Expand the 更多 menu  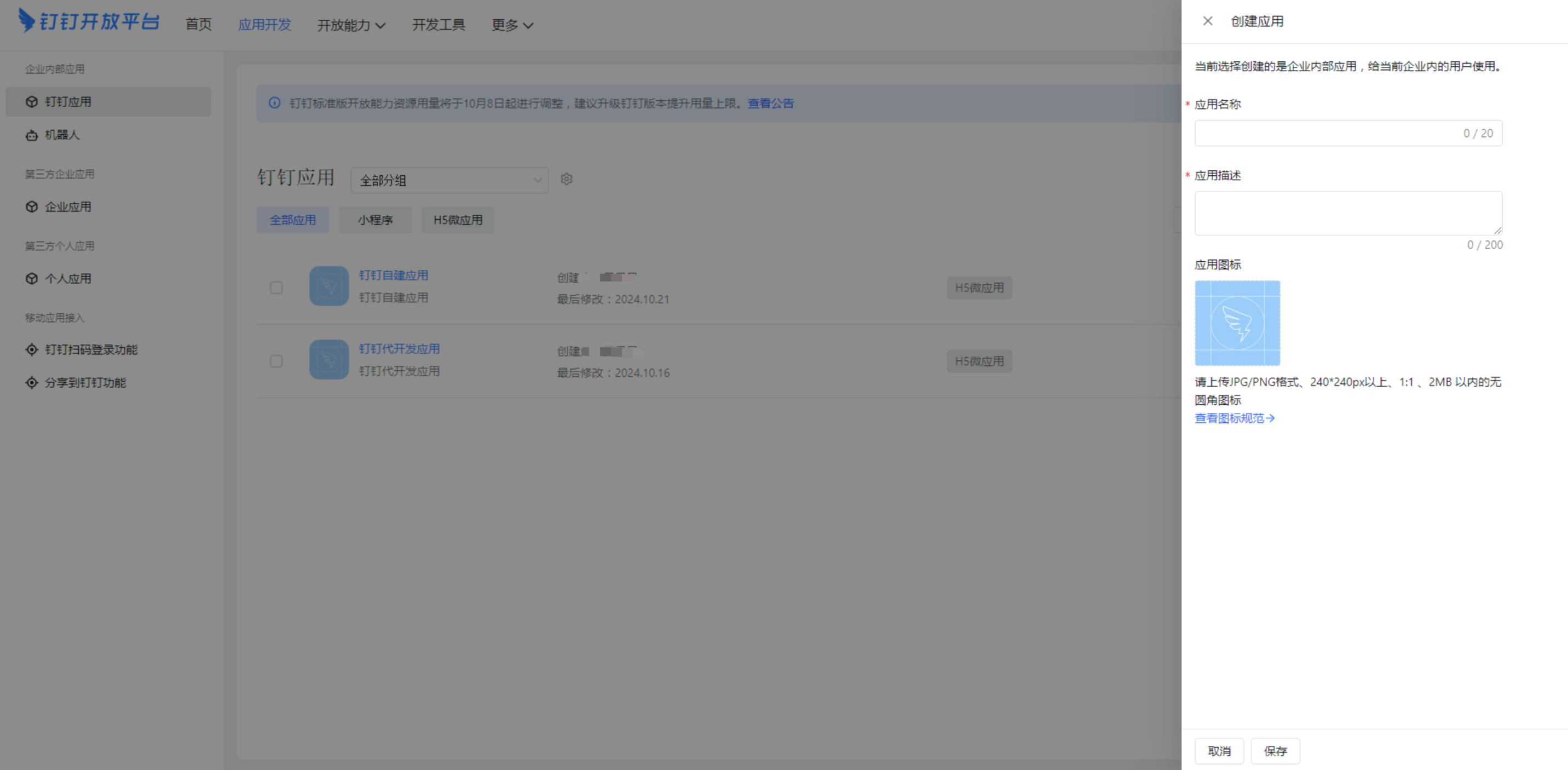pos(512,25)
